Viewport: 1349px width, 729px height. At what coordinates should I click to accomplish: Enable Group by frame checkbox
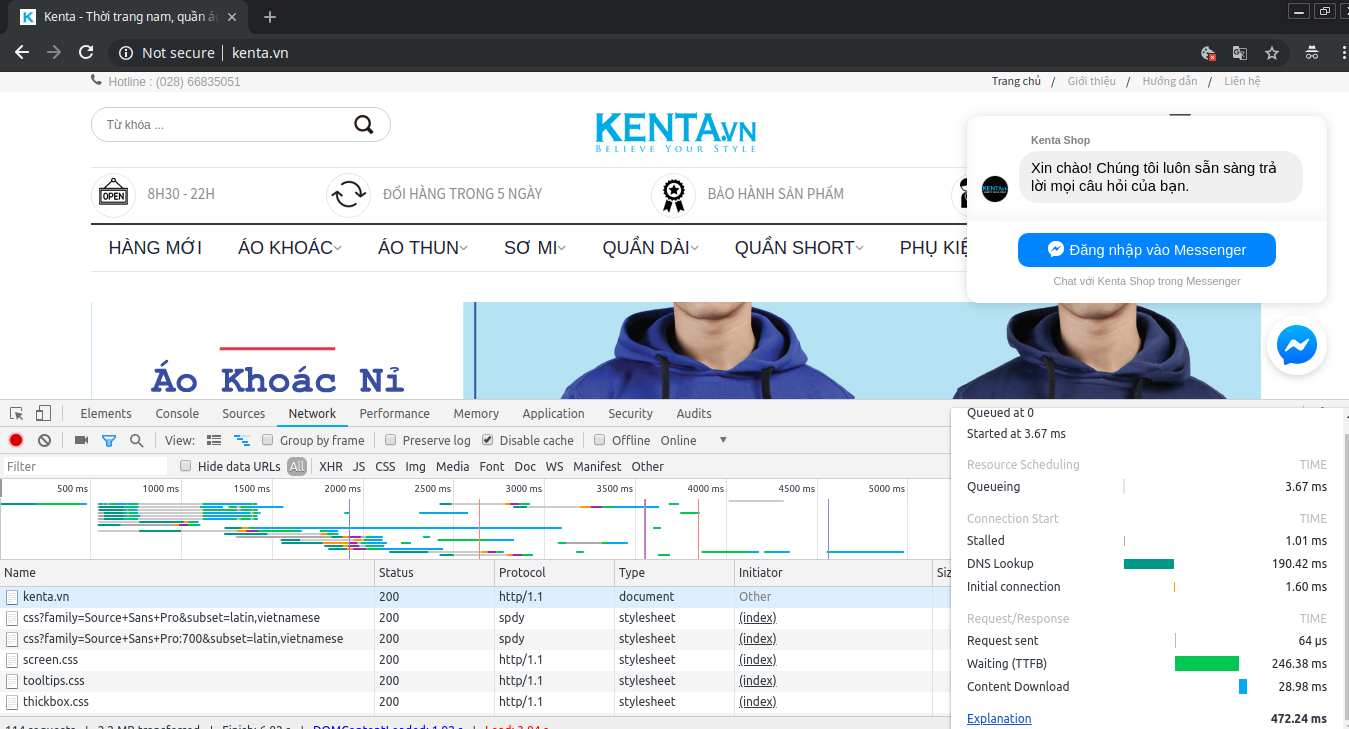pos(268,440)
